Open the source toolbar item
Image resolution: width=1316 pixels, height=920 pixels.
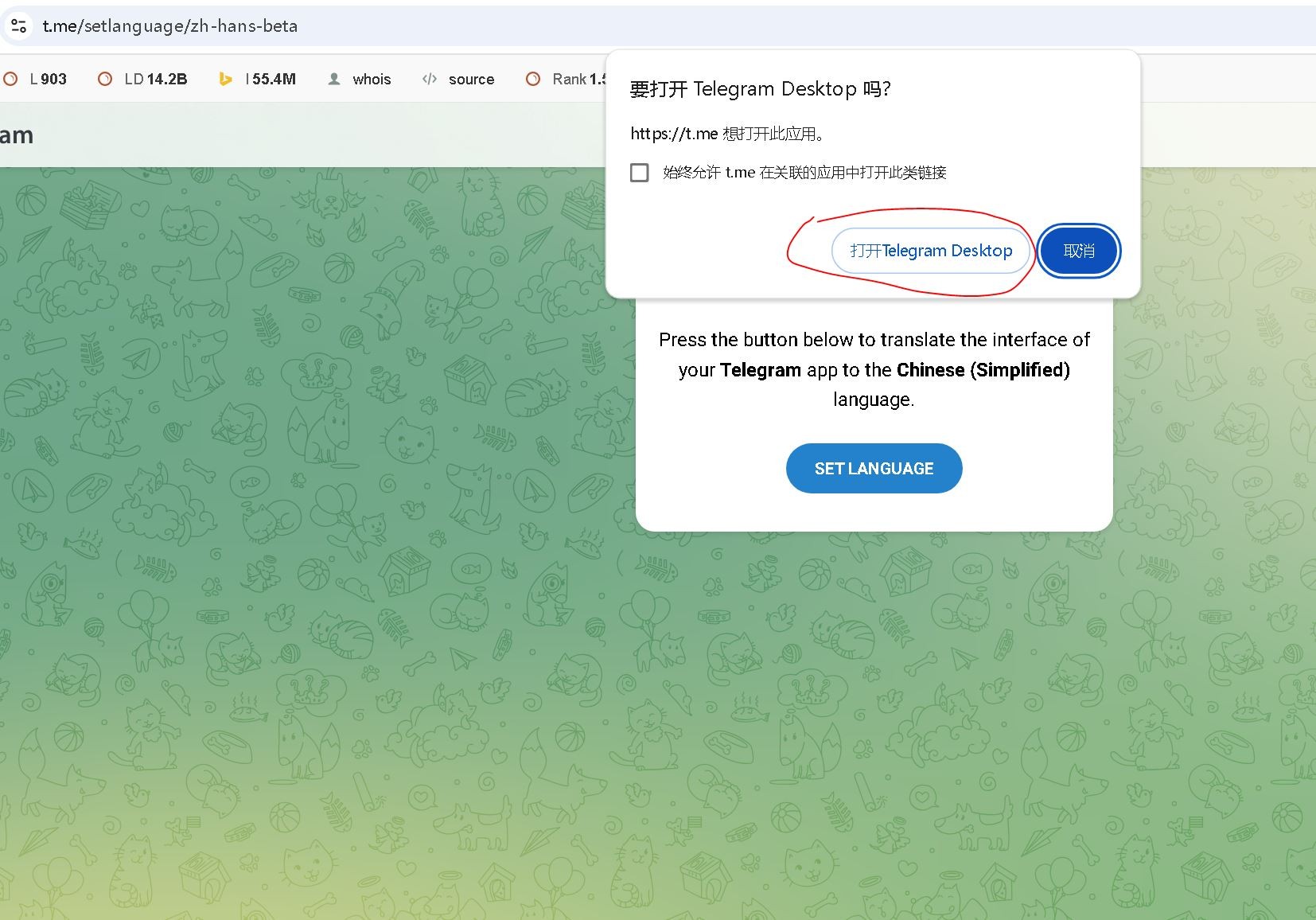458,79
